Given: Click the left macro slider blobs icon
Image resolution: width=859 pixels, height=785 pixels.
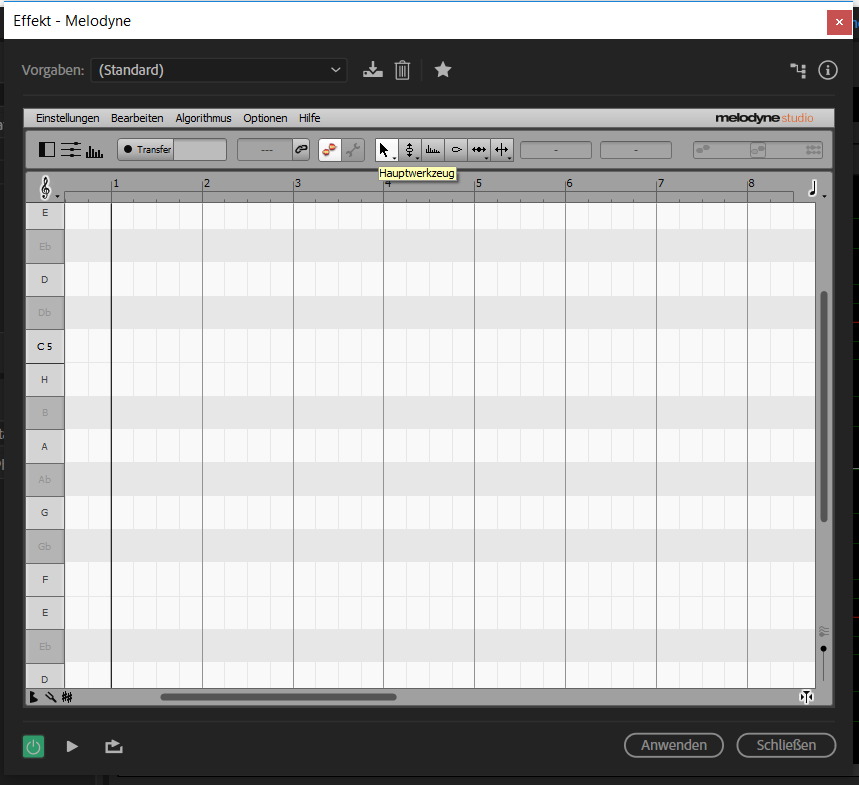Looking at the screenshot, I should click(703, 150).
